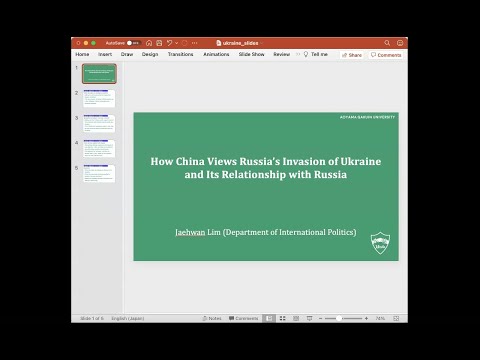Select slide 2 thumbnail
This screenshot has height=360, width=480.
(99, 98)
